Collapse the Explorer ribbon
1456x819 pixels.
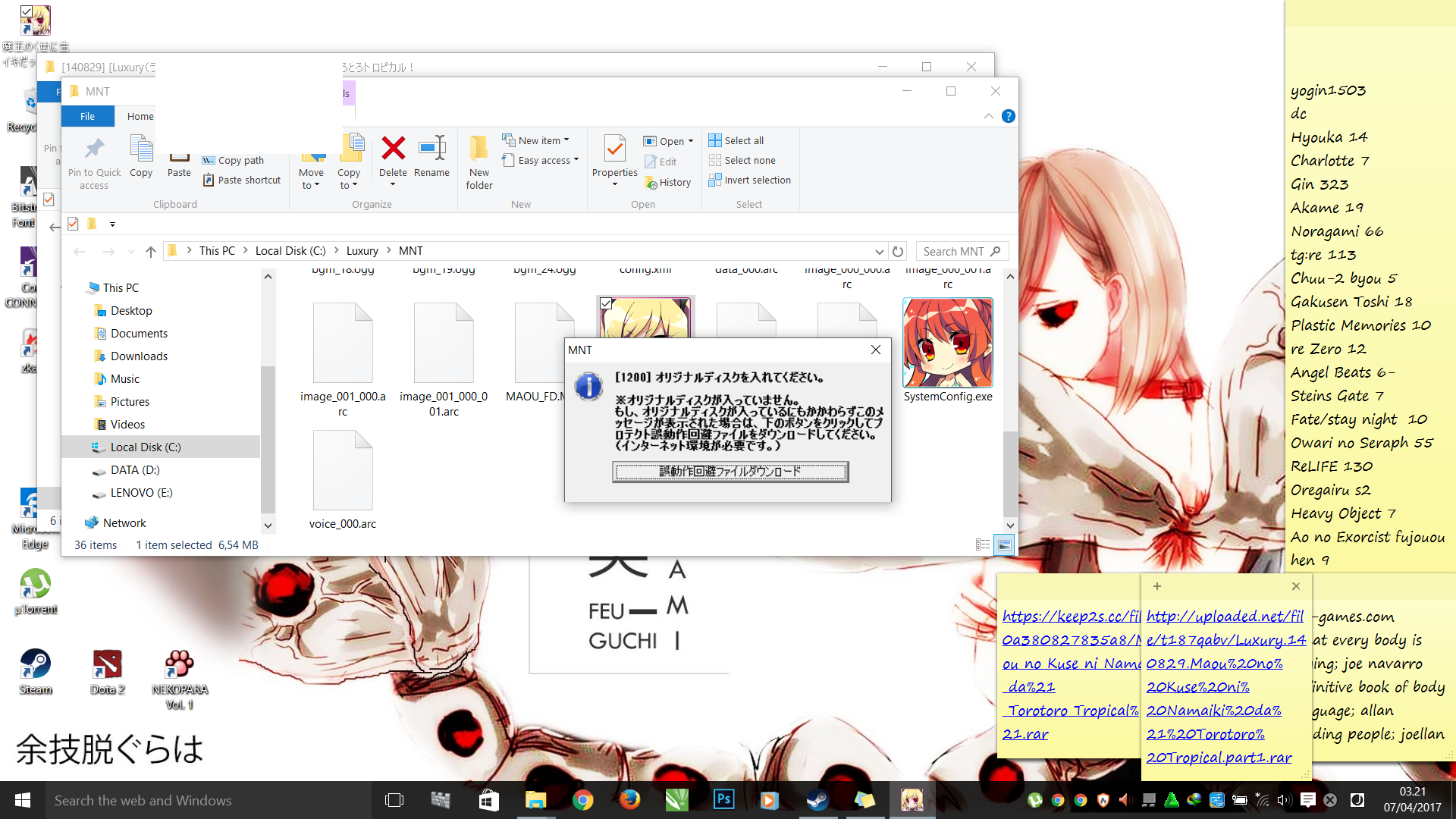pos(988,116)
